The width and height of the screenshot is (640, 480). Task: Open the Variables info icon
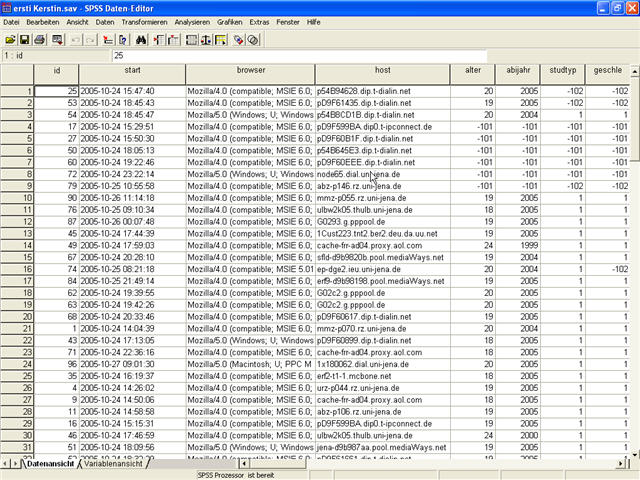(123, 39)
